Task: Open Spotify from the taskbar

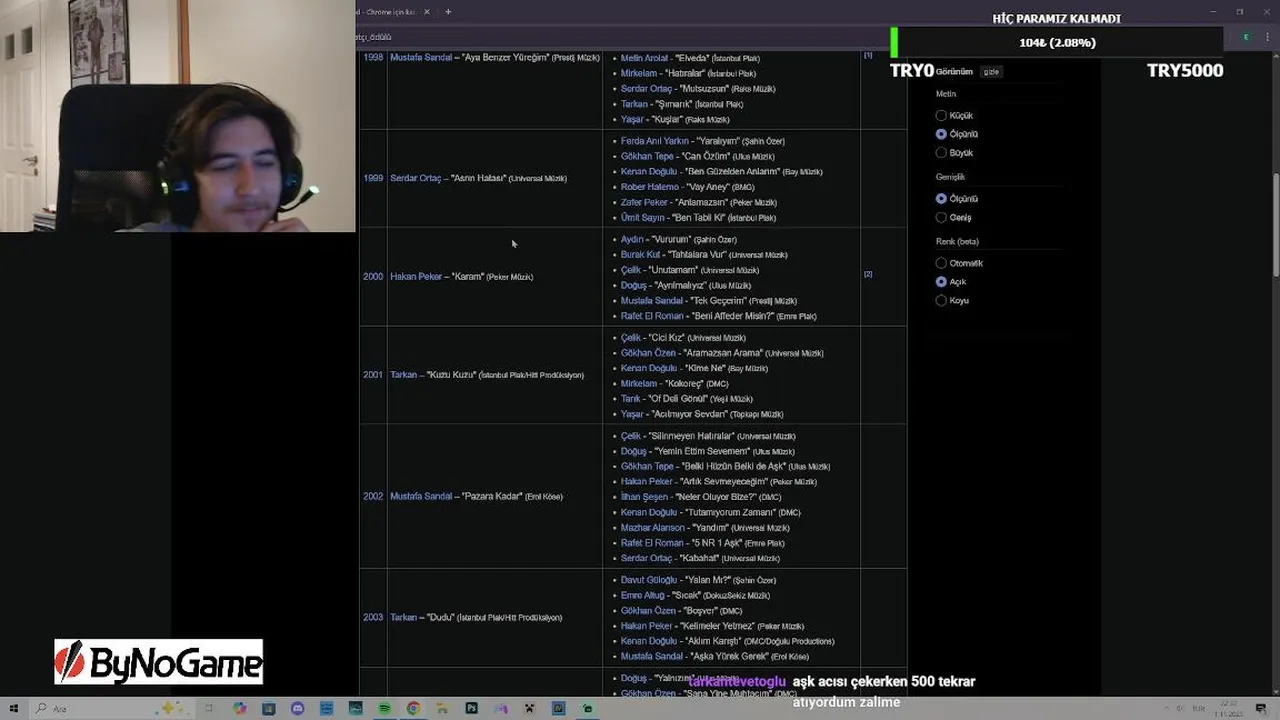Action: pos(385,708)
